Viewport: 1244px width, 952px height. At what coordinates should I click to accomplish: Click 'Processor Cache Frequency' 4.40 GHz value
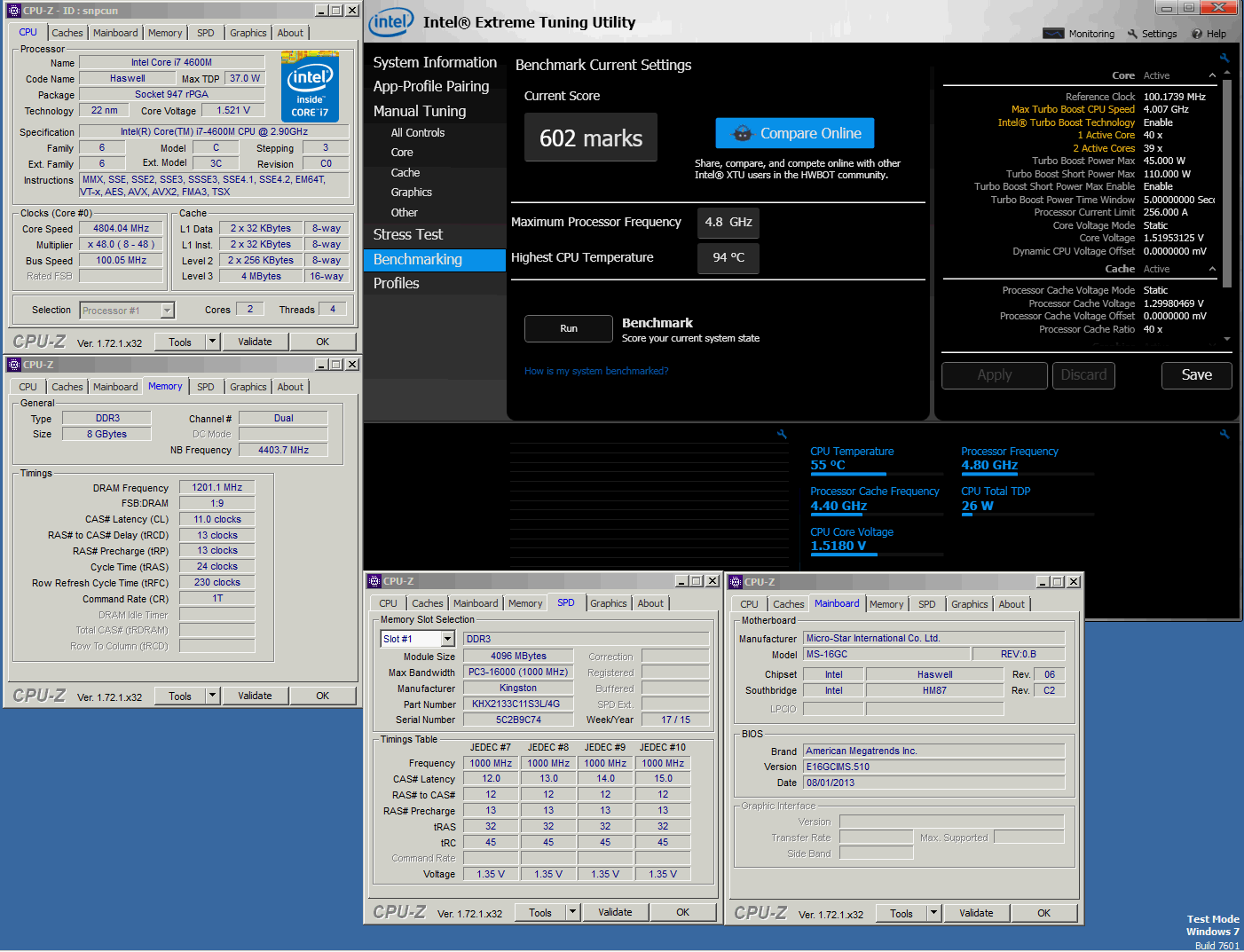click(x=839, y=506)
